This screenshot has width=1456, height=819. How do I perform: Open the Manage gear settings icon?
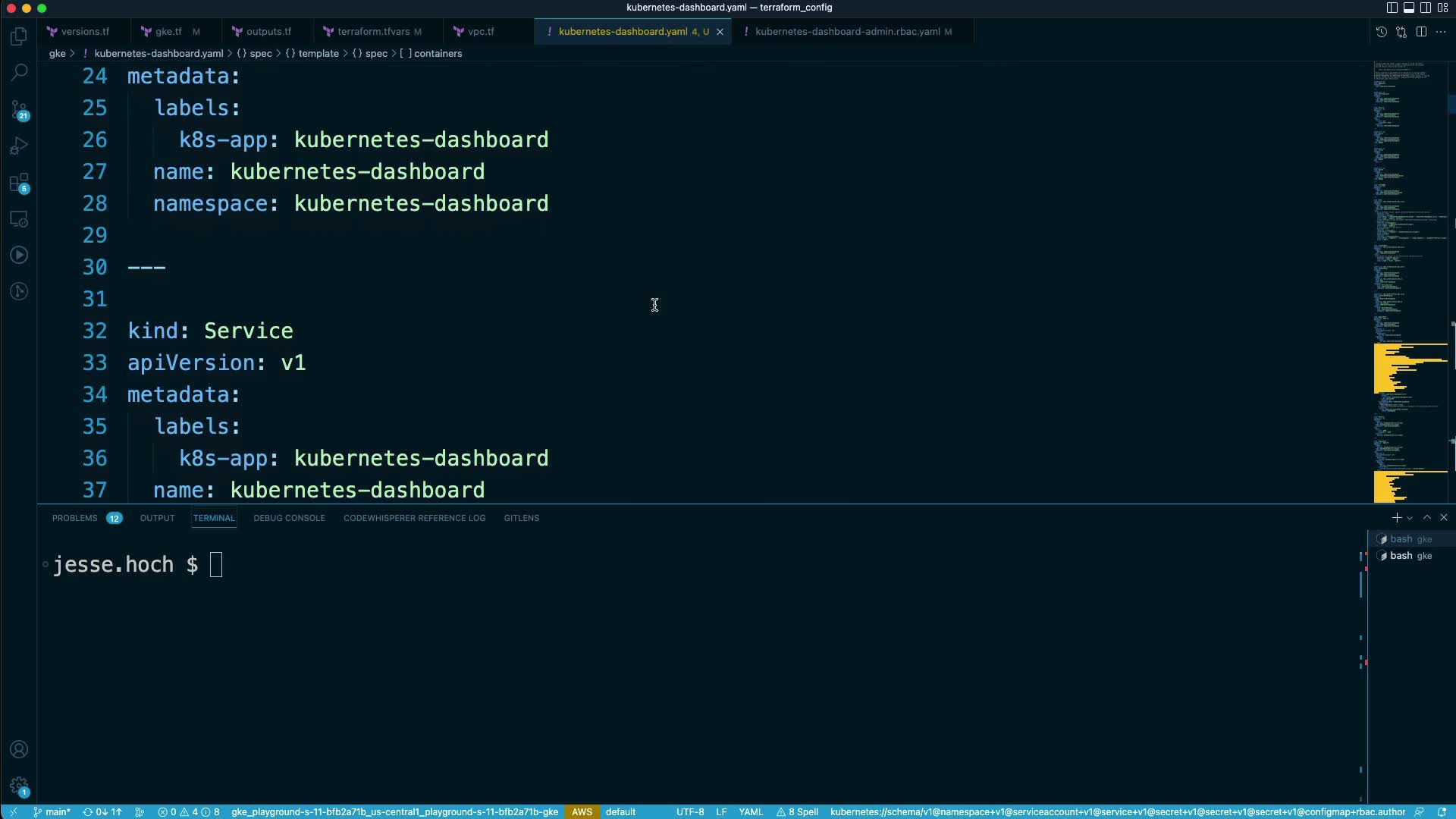tap(19, 786)
